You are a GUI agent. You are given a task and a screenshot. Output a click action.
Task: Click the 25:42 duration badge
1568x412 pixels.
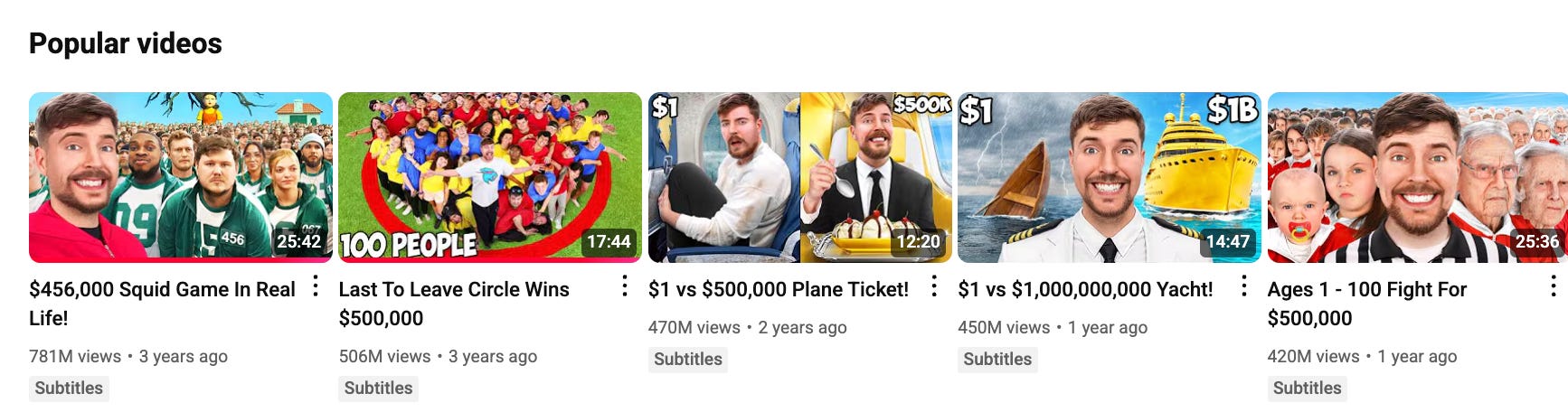coord(298,242)
